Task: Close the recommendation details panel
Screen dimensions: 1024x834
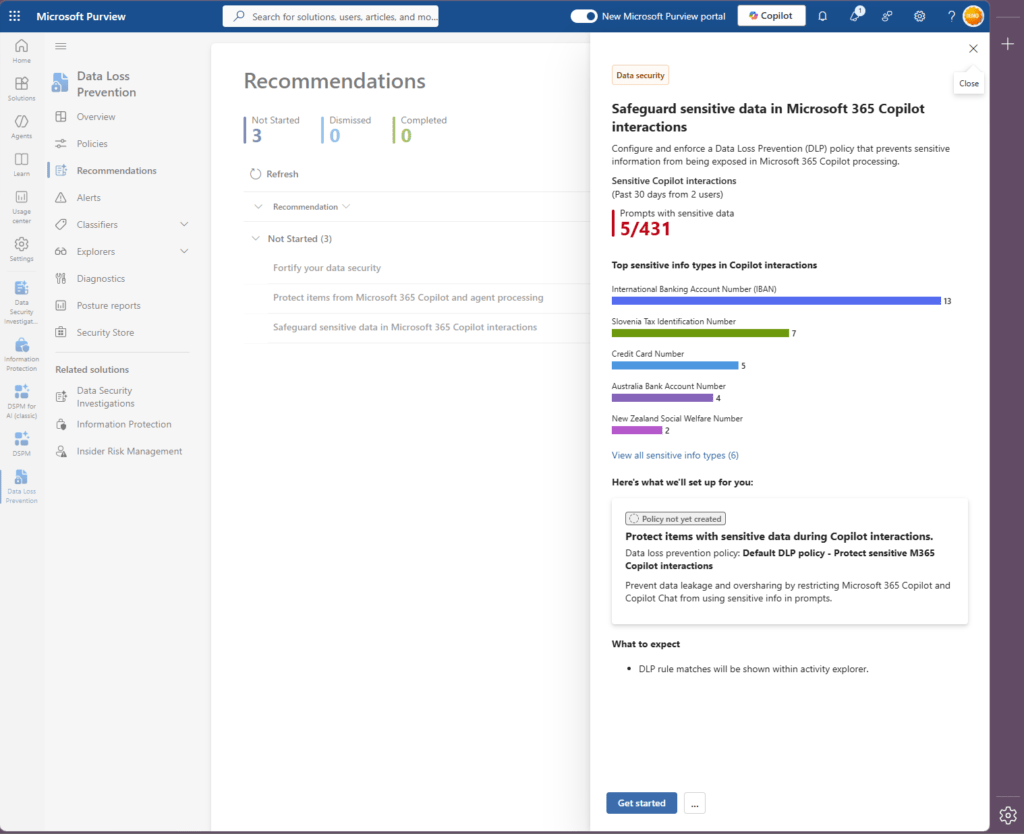Action: point(973,49)
